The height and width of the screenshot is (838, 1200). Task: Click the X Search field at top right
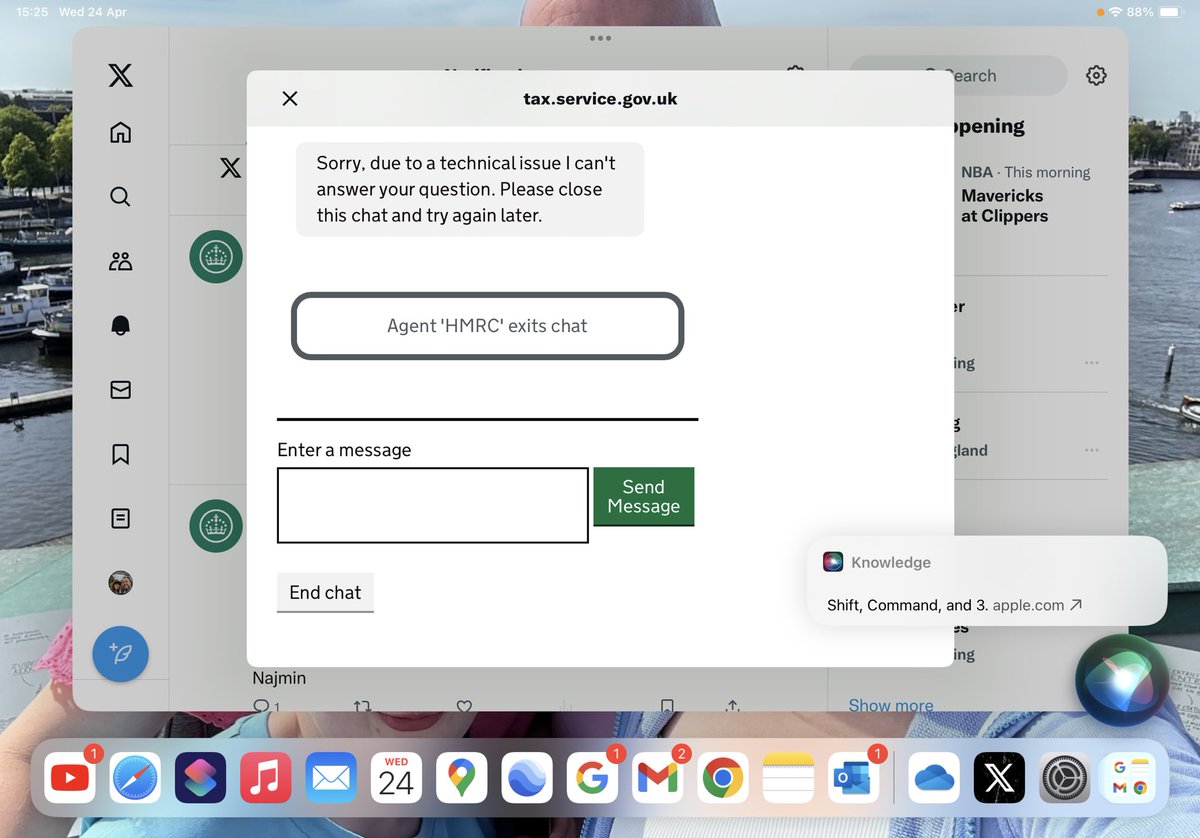tap(958, 76)
